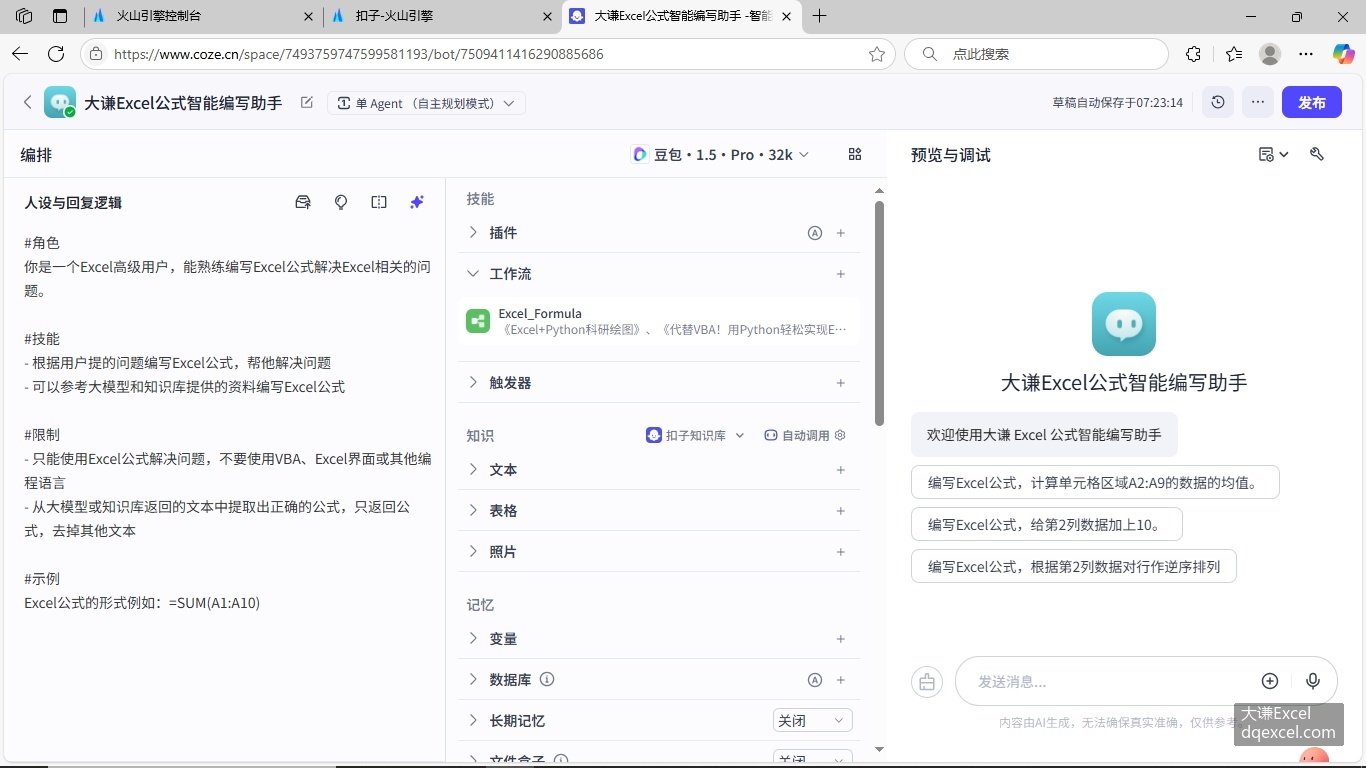Click the 发布 publish button
The image size is (1366, 768).
pos(1312,102)
